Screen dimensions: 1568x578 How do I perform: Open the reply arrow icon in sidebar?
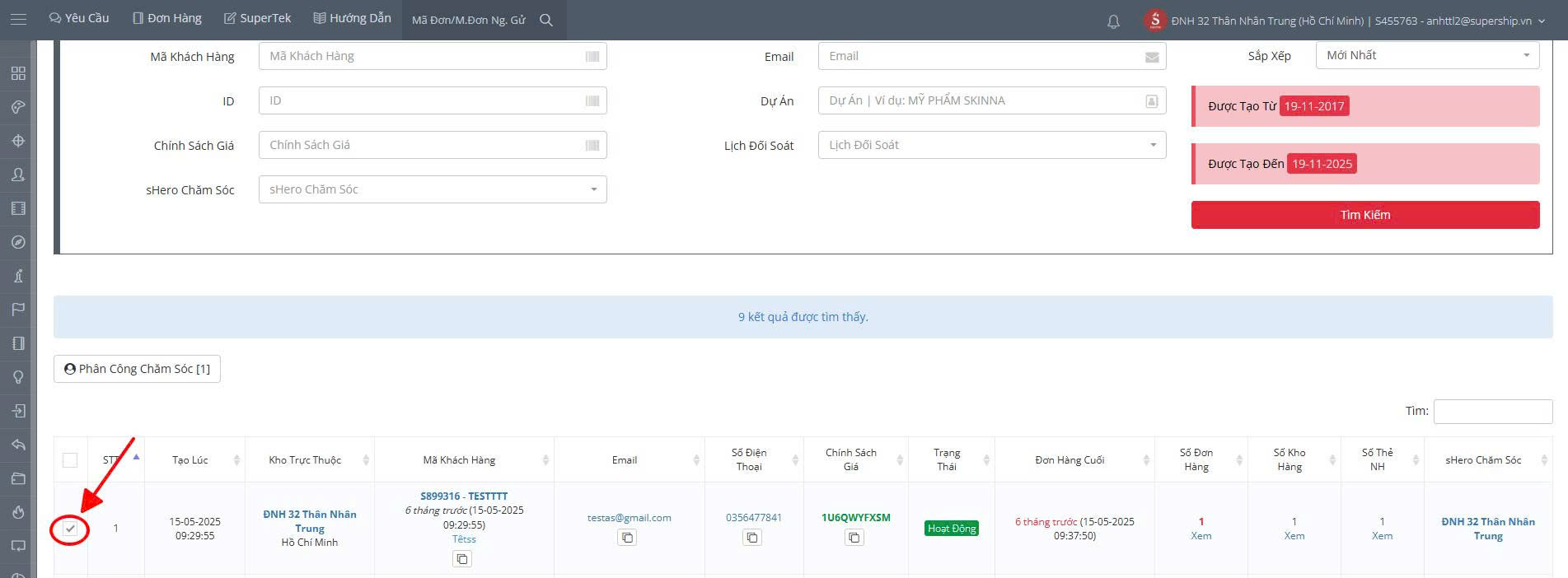[18, 445]
